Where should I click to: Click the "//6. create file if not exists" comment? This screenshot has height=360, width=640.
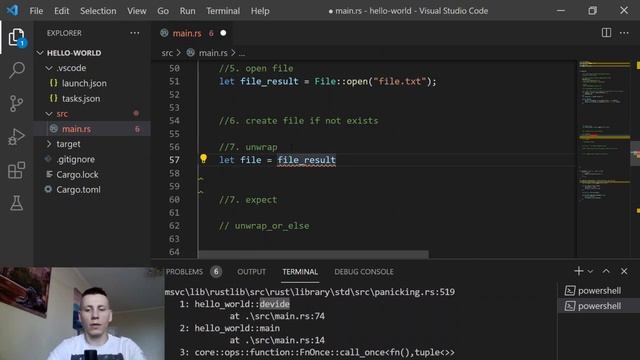tap(299, 121)
